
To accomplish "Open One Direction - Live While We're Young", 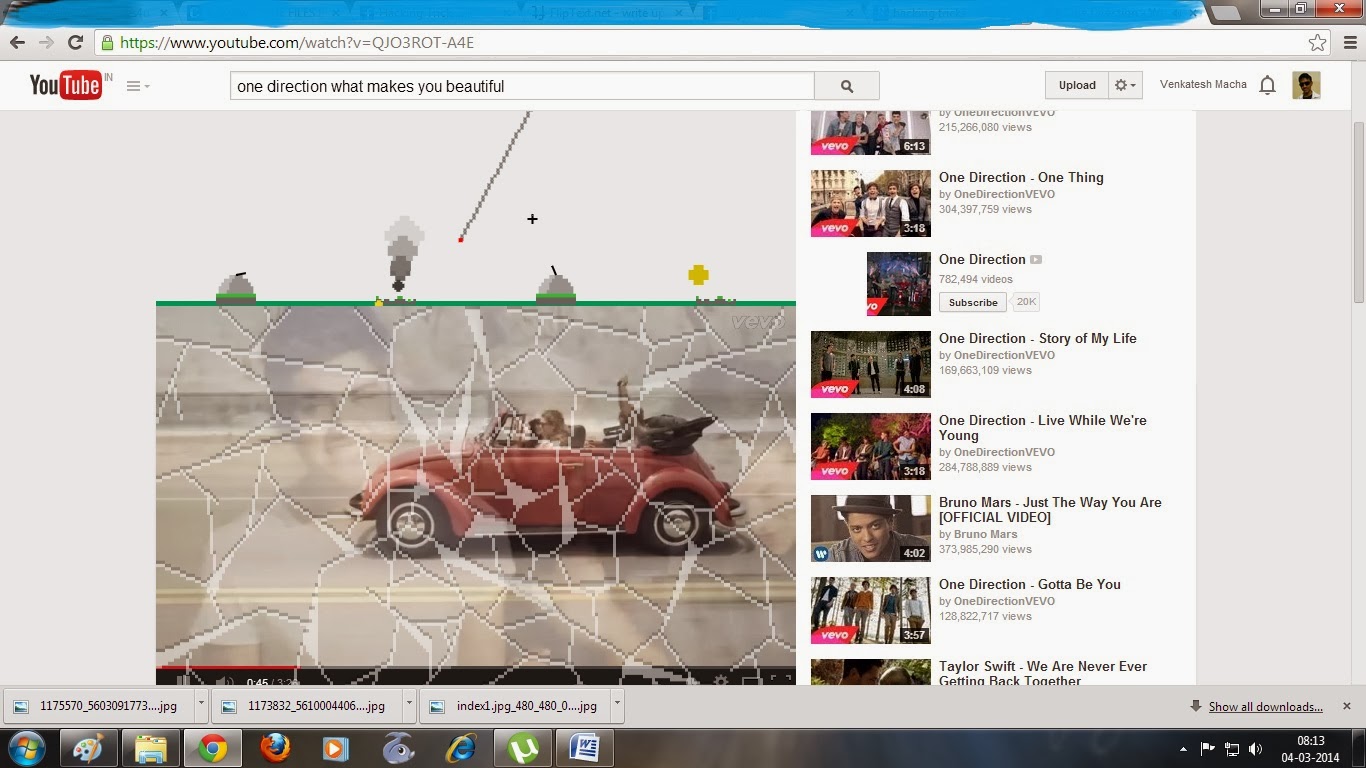I will [1042, 428].
